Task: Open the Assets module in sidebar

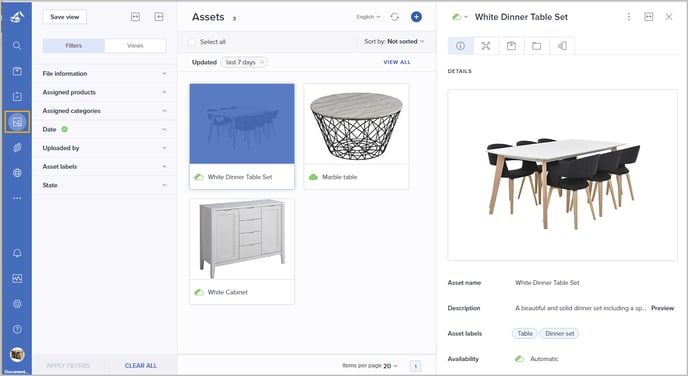Action: [17, 122]
